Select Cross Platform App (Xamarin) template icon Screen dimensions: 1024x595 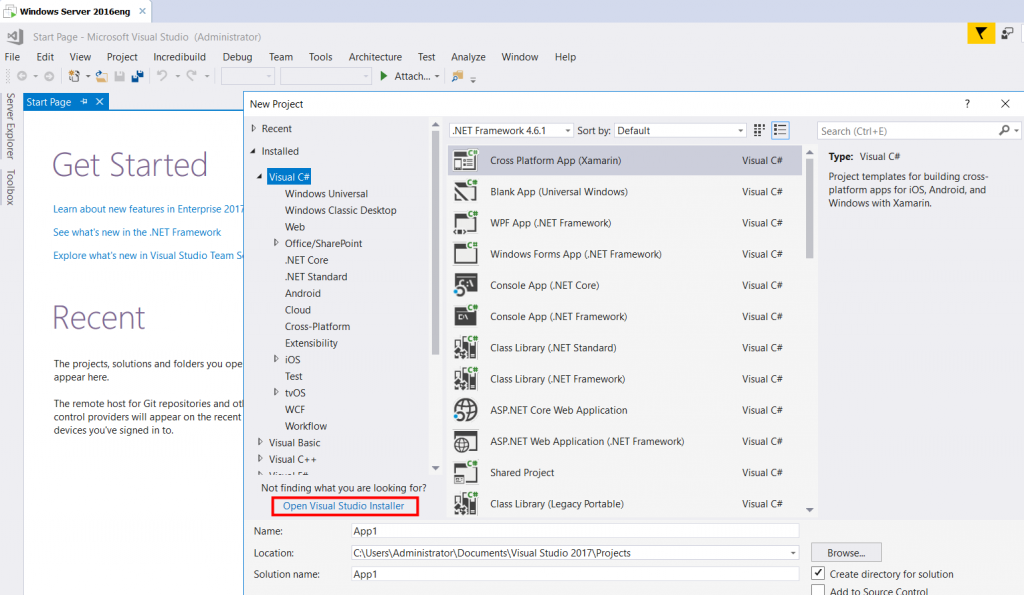click(466, 160)
